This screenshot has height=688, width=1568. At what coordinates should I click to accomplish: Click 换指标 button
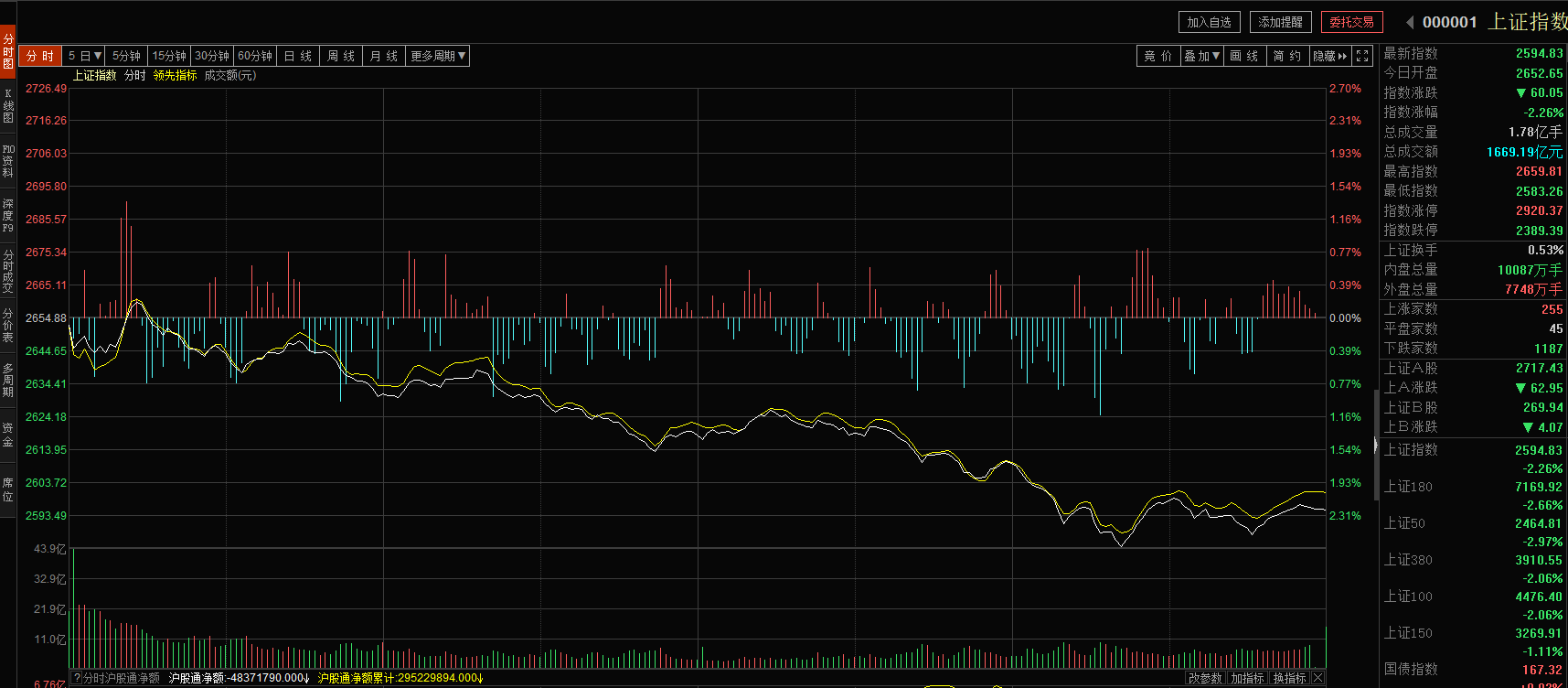tap(1289, 678)
